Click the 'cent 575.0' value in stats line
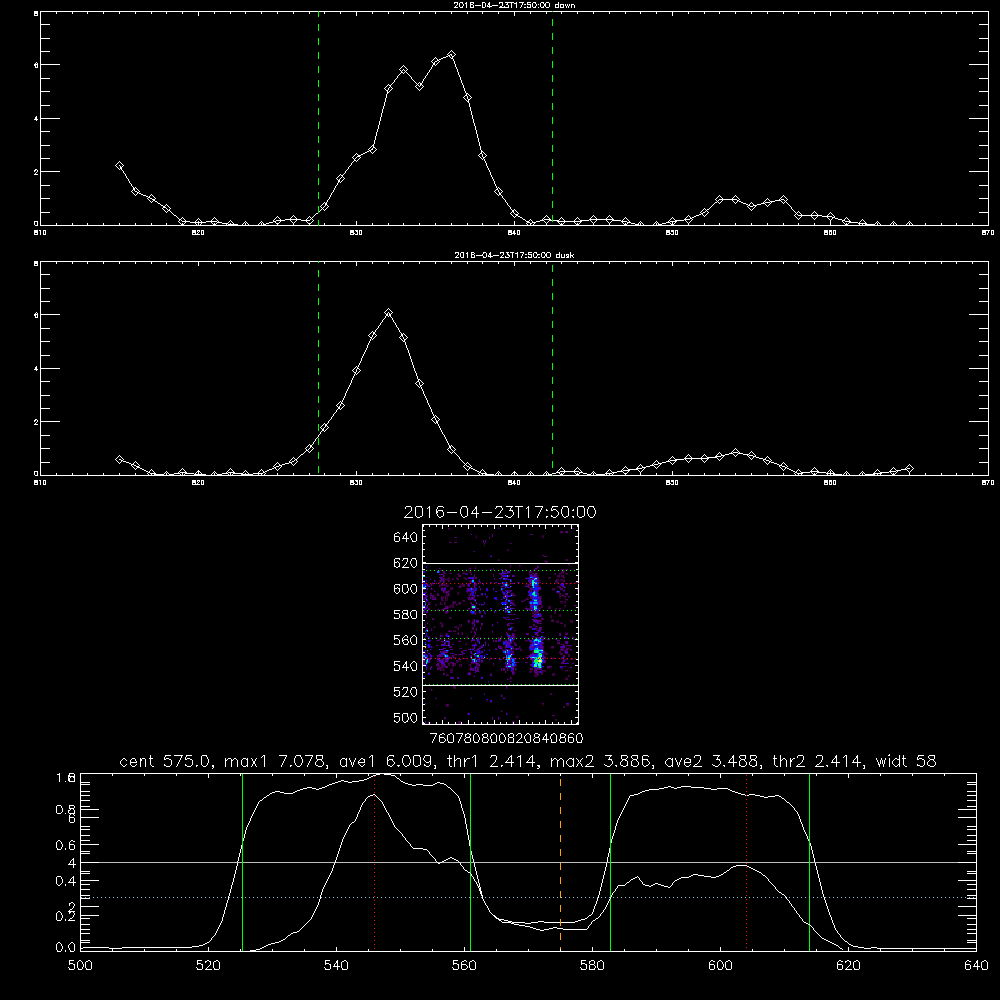The height and width of the screenshot is (1000, 1000). pyautogui.click(x=168, y=761)
